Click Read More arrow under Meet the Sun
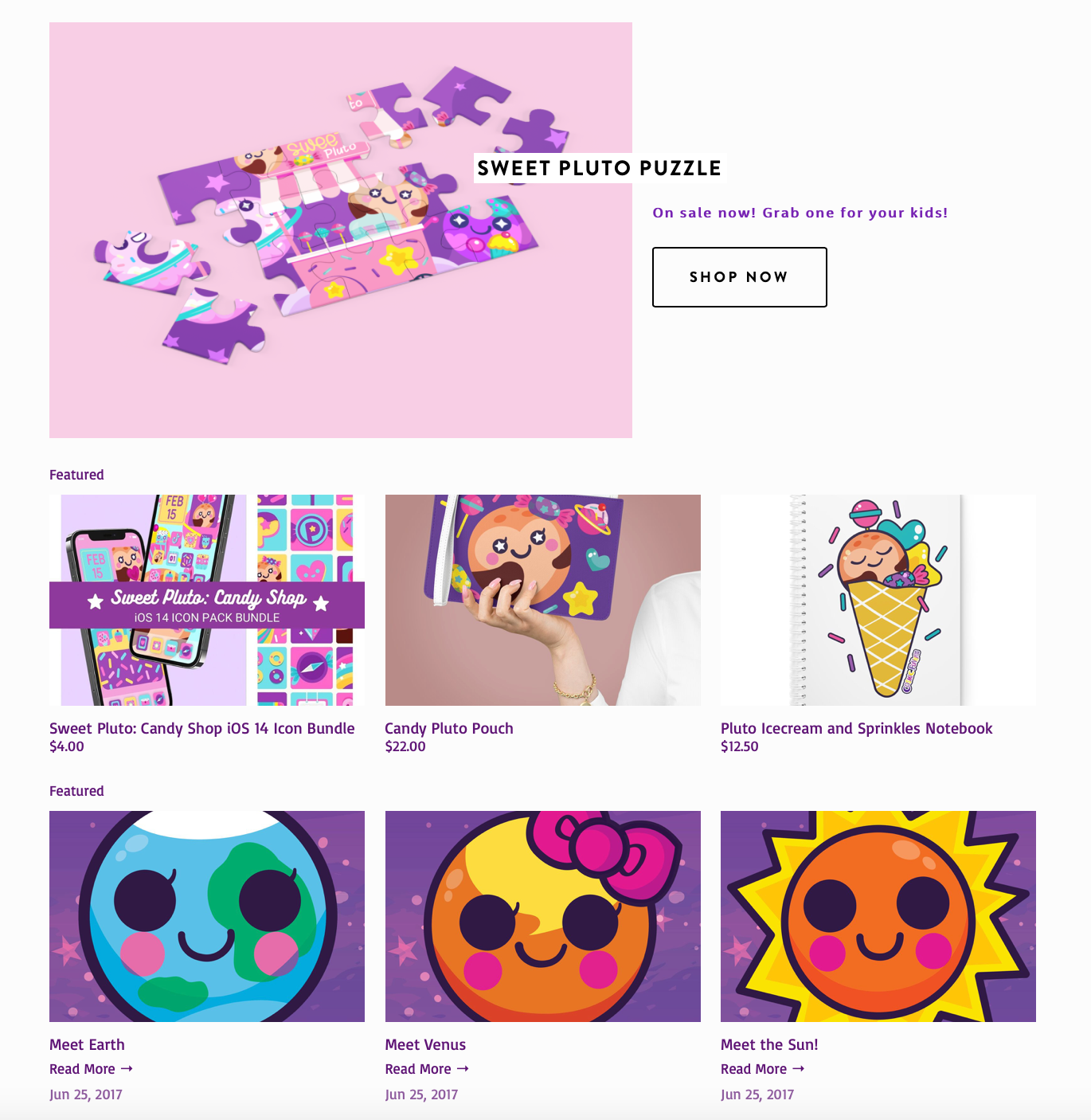This screenshot has height=1120, width=1091. pos(763,1069)
